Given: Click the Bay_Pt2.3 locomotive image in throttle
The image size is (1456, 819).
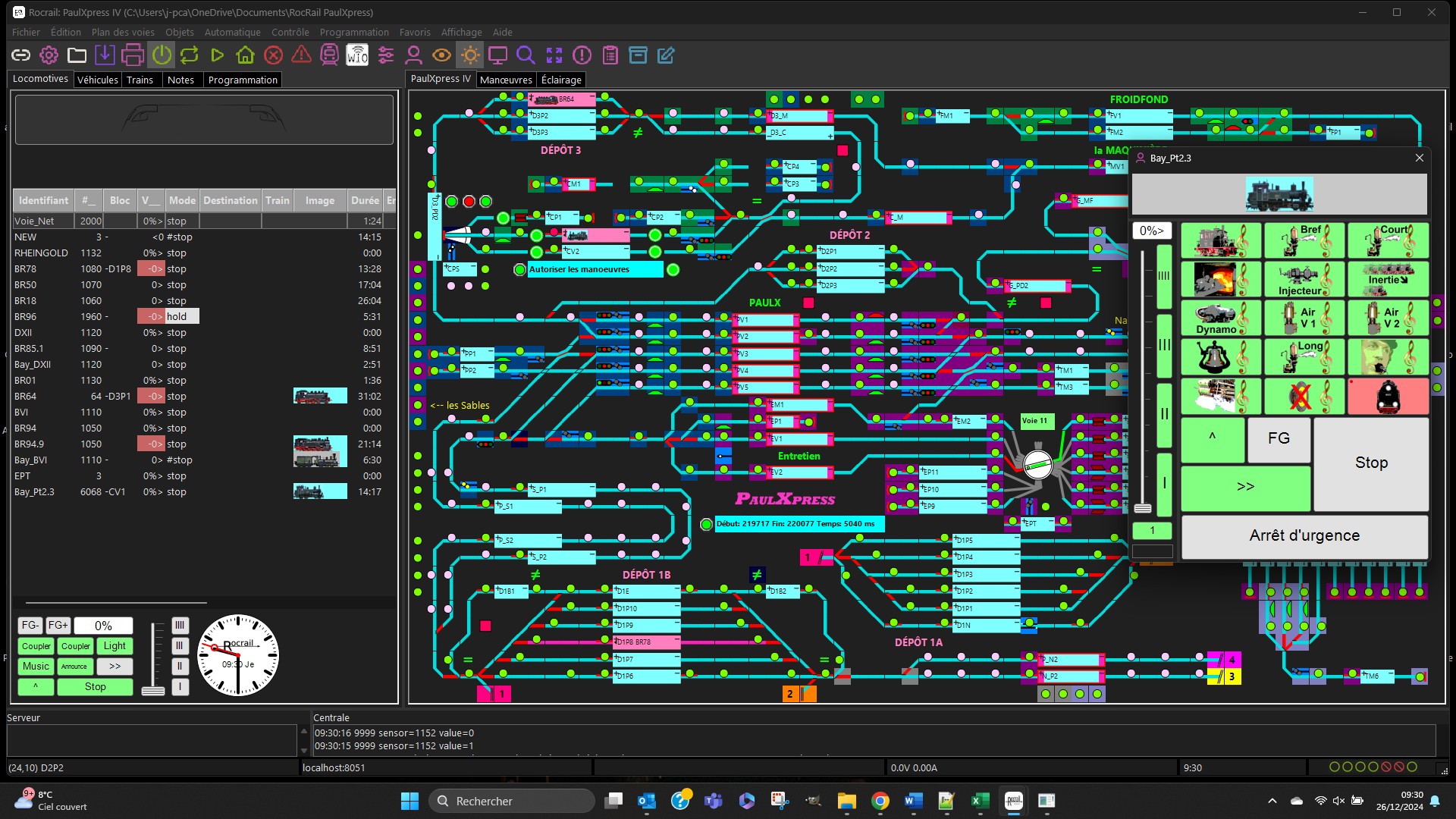Looking at the screenshot, I should [x=1279, y=195].
